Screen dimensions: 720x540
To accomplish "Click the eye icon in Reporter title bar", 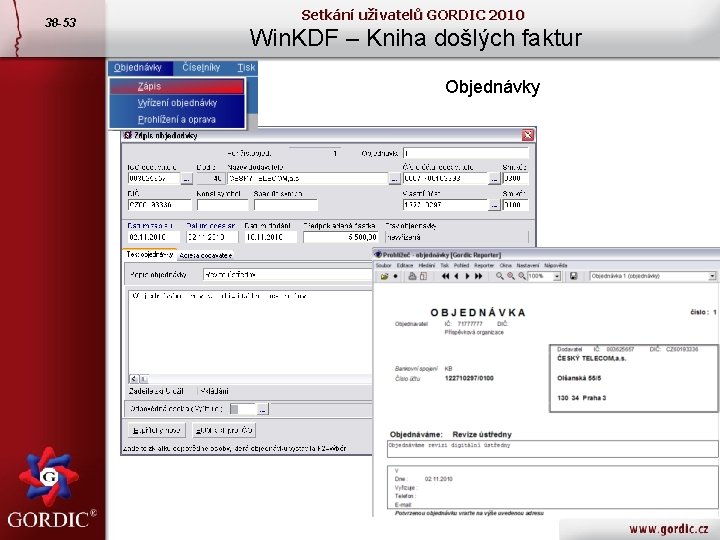I will [x=378, y=254].
